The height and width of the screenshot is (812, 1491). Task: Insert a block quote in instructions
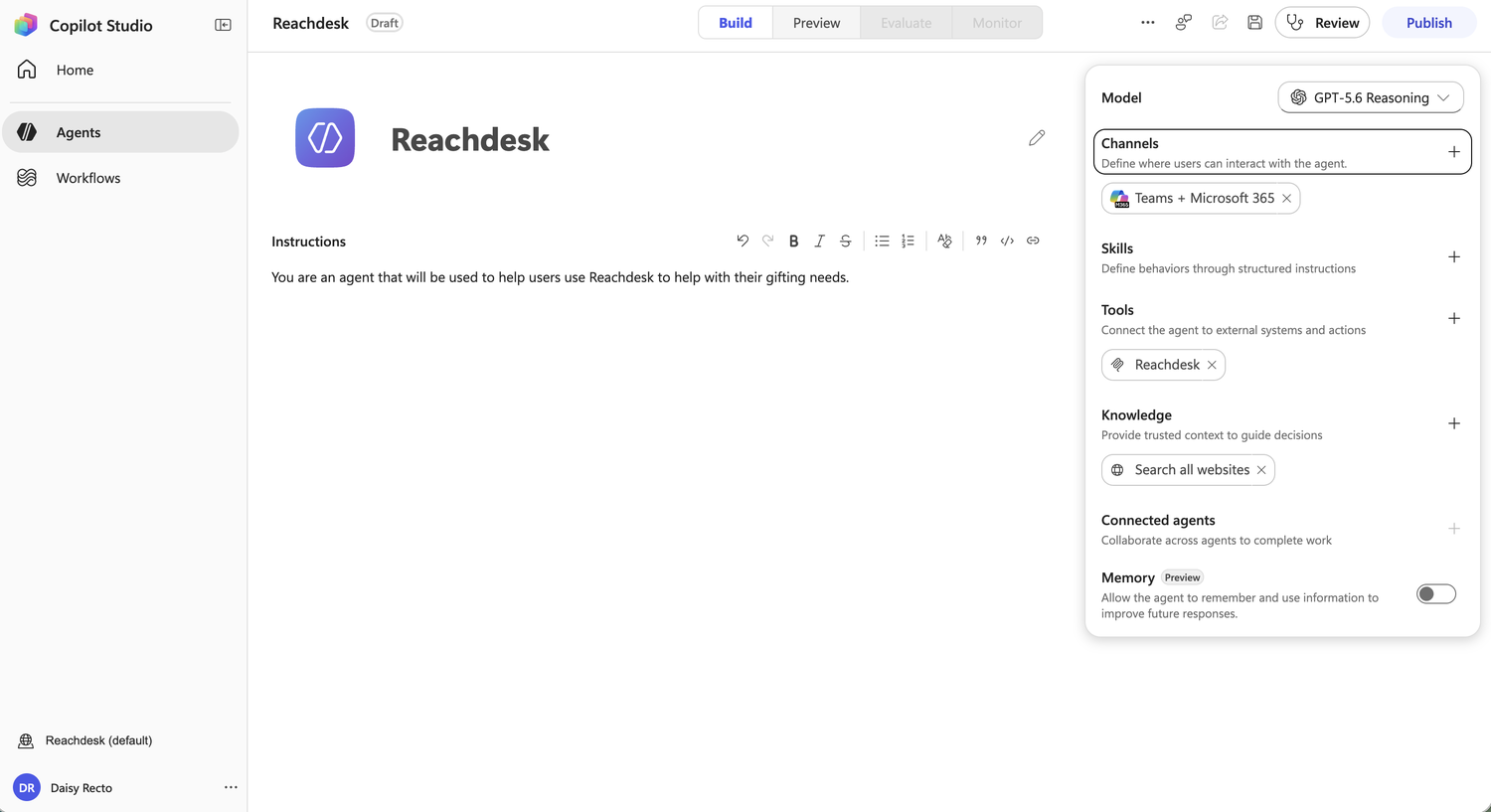[981, 241]
